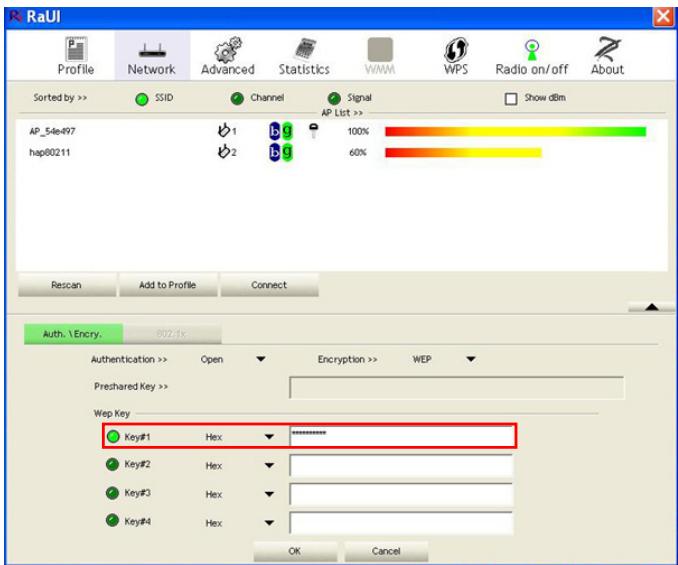The height and width of the screenshot is (565, 678).
Task: Click the RaUI title bar logo
Action: (x=16, y=16)
